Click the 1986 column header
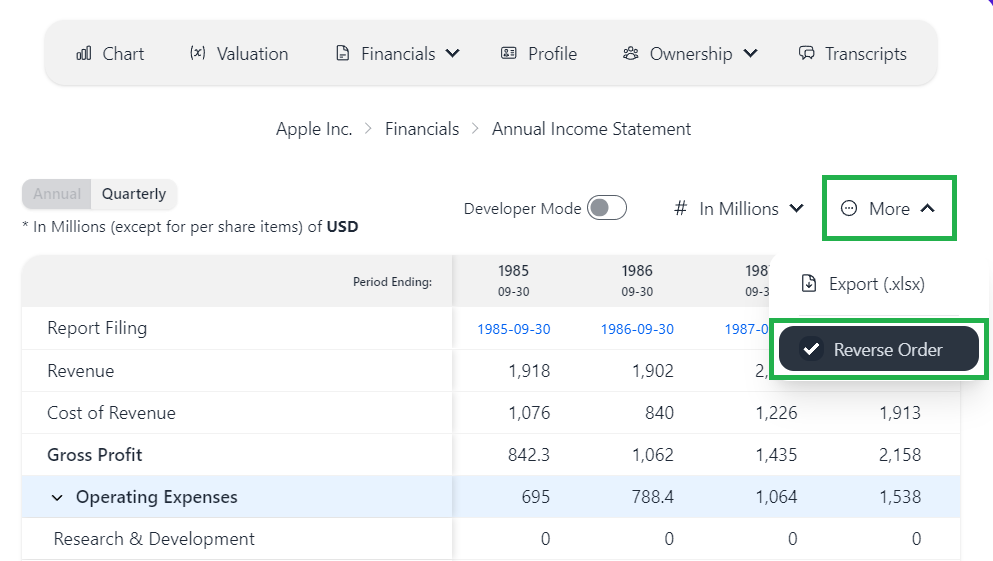The height and width of the screenshot is (561, 993). [x=637, y=280]
